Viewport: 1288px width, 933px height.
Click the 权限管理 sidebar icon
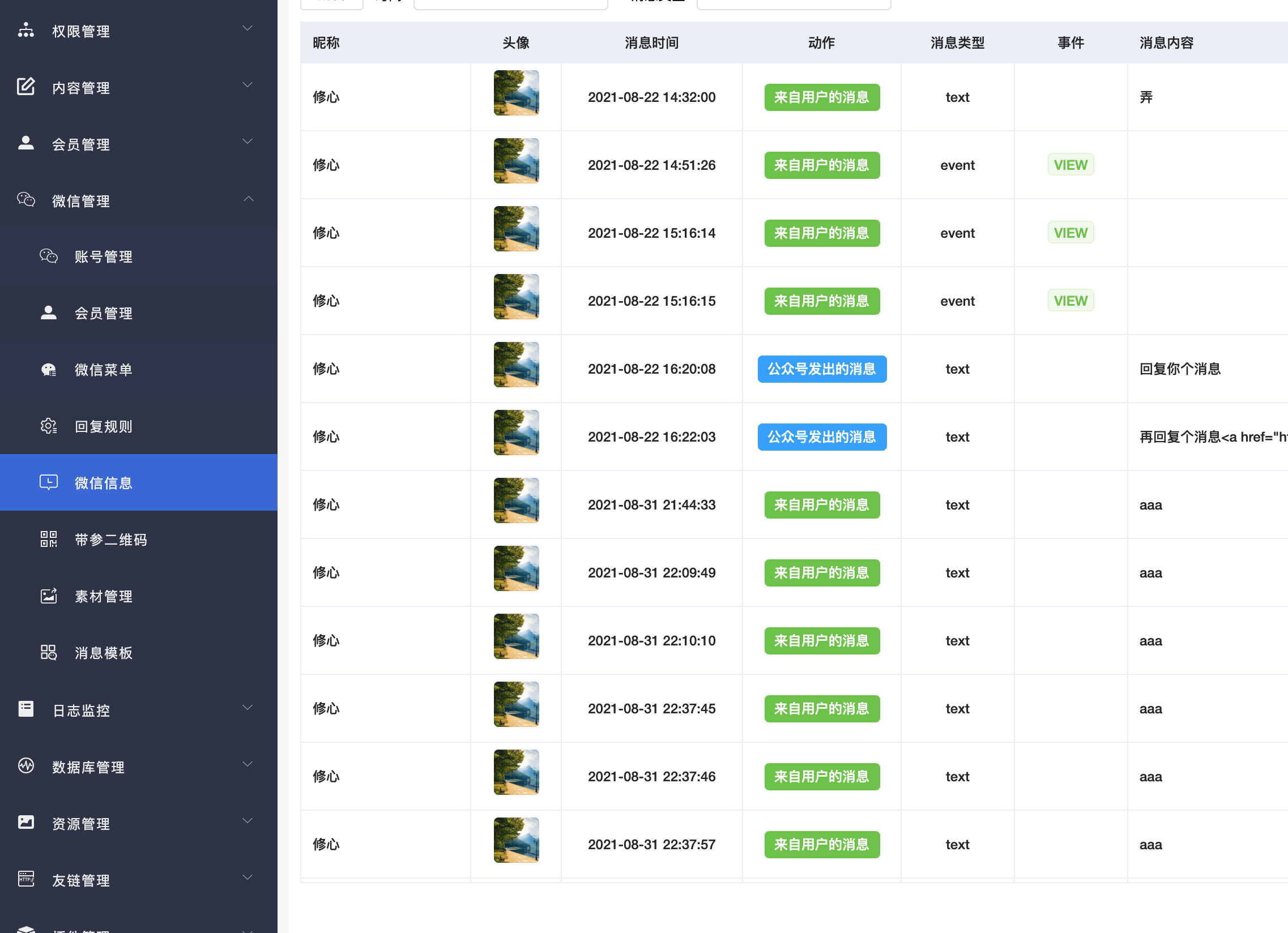coord(25,30)
